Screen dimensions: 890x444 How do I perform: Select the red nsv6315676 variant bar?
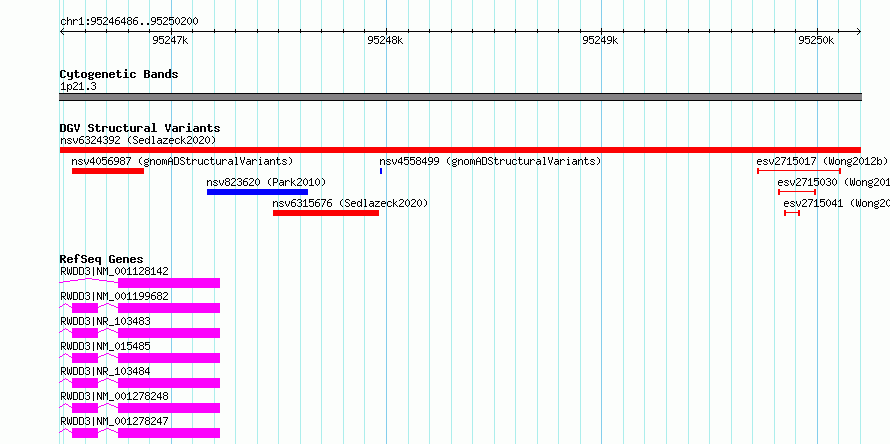tap(326, 213)
